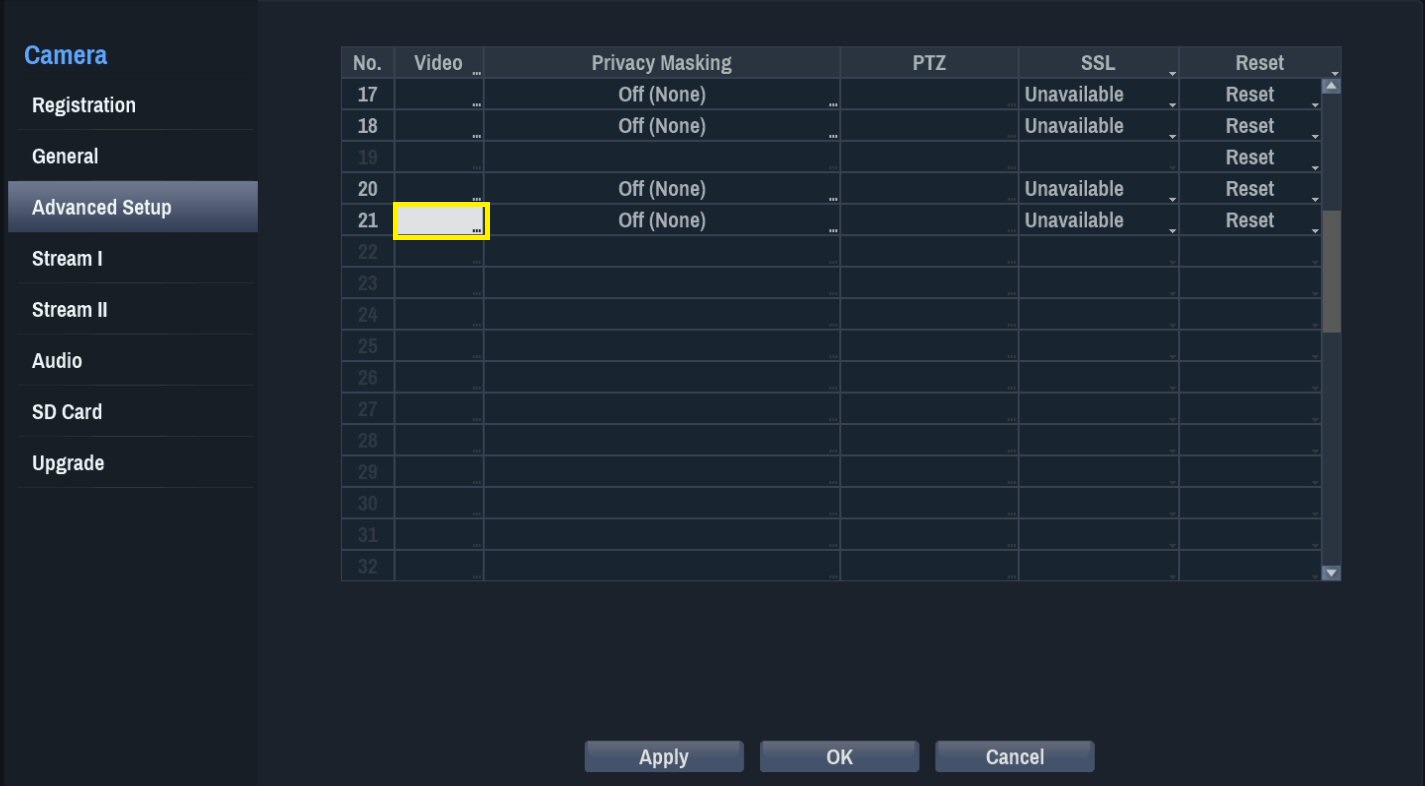
Task: Confirm with the OK button
Action: coord(839,757)
